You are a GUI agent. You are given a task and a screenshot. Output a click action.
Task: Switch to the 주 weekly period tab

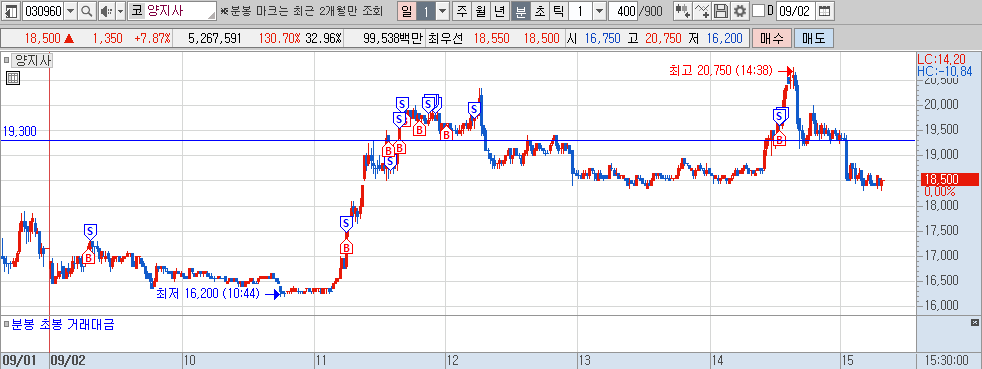(x=462, y=11)
